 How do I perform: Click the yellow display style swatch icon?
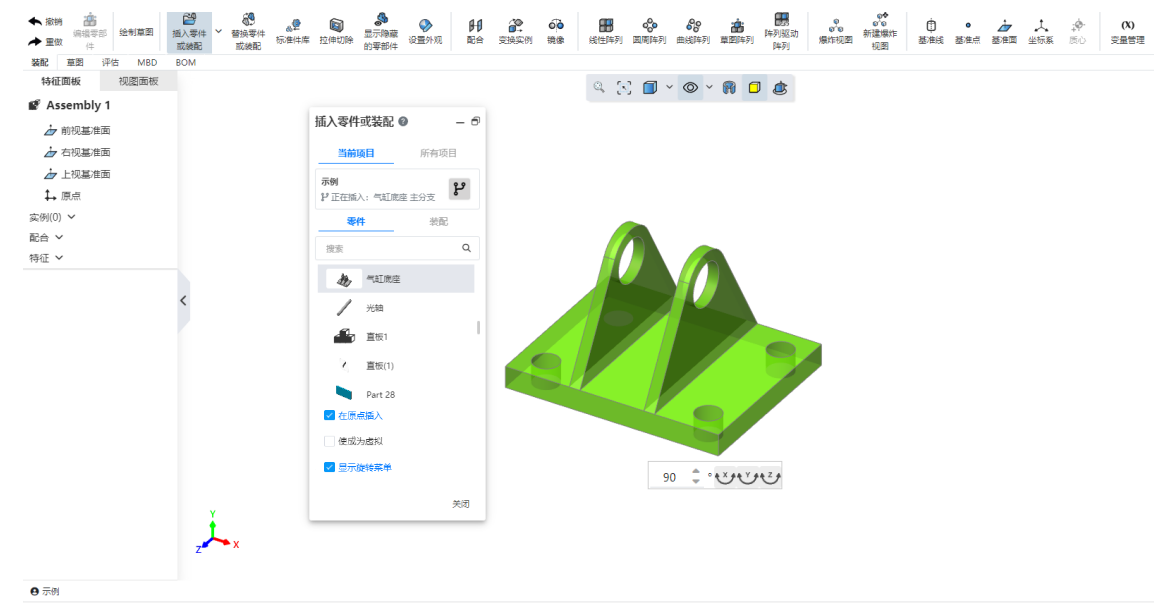[x=754, y=88]
